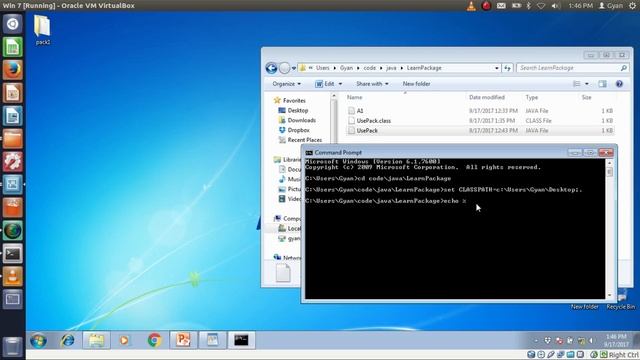The width and height of the screenshot is (640, 360).
Task: Click the Windows taskbar clock
Action: point(616,340)
